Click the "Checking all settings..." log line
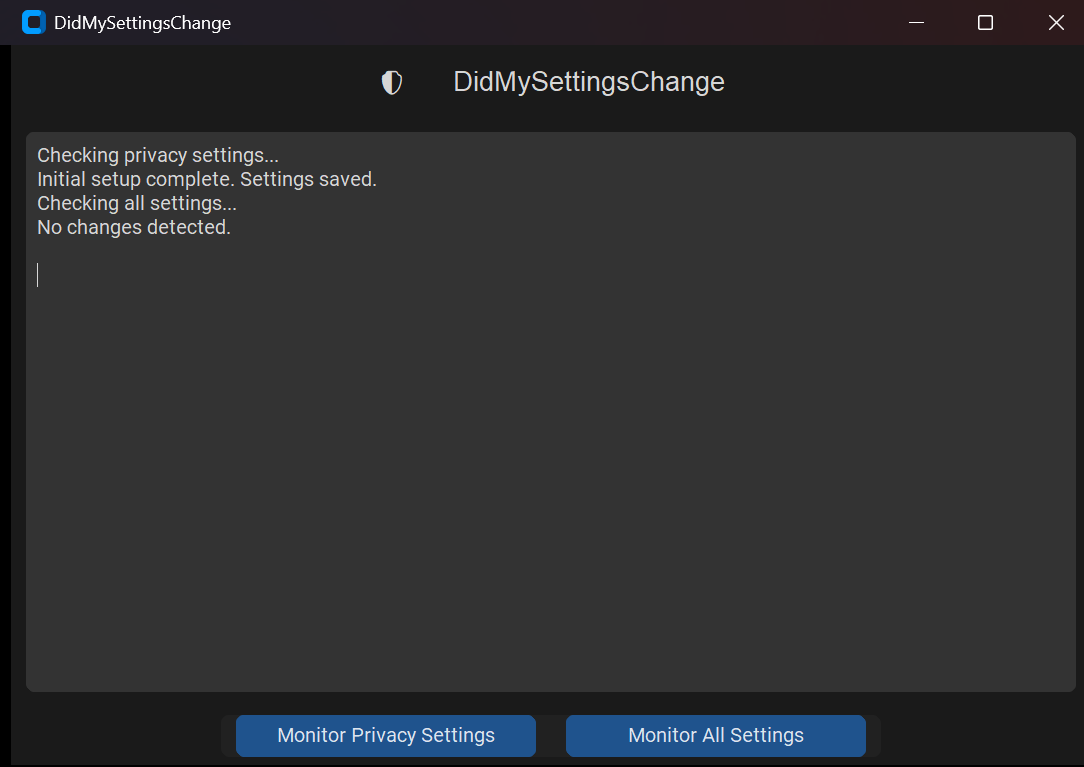The height and width of the screenshot is (767, 1084). (x=136, y=203)
